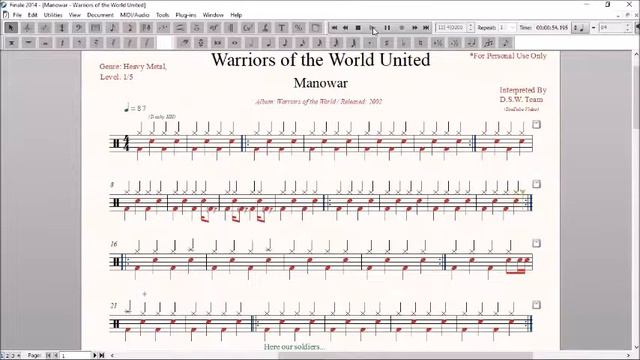Click the rewind playback button

point(345,28)
